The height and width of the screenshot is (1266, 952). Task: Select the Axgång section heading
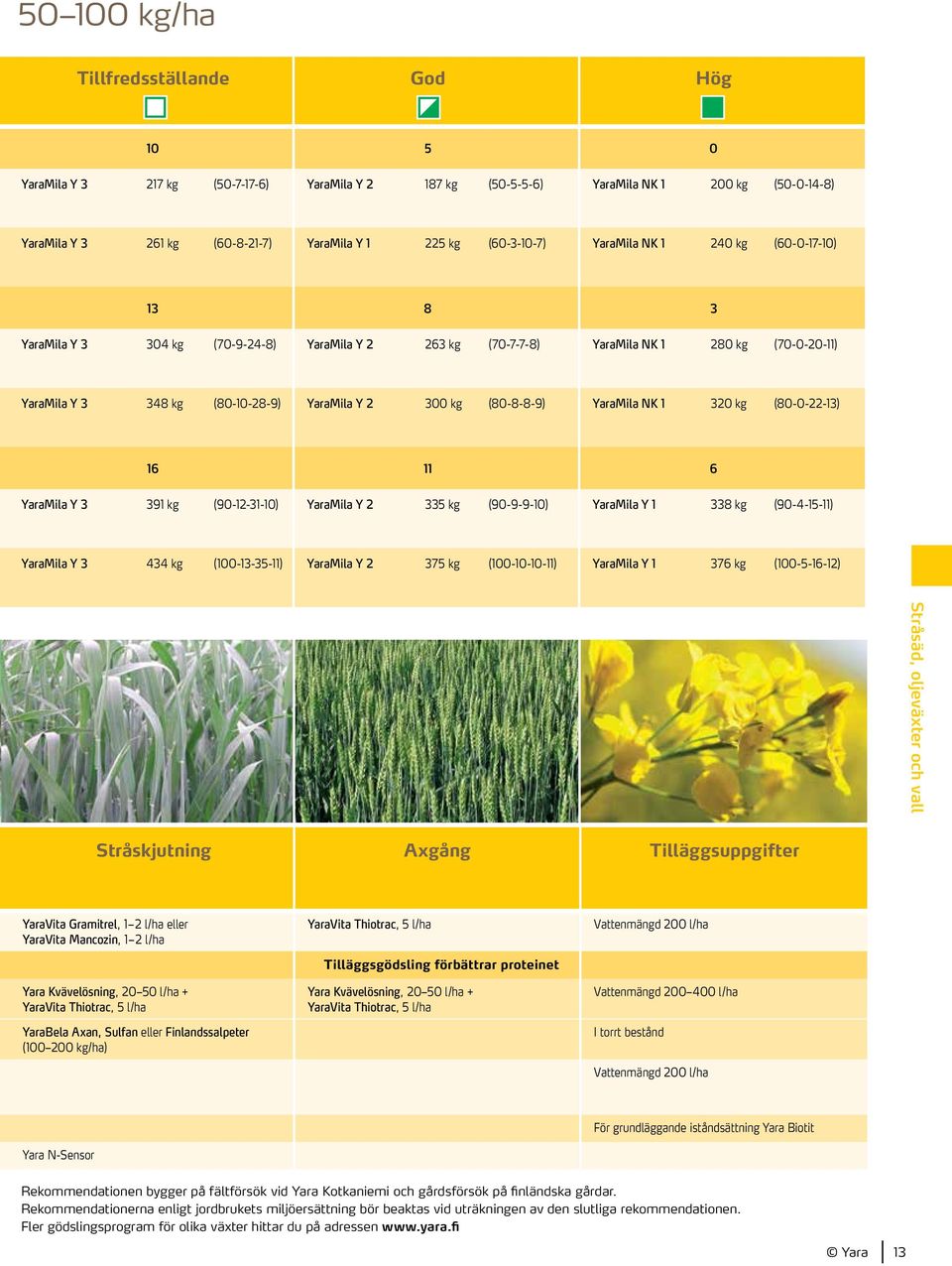coord(437,850)
